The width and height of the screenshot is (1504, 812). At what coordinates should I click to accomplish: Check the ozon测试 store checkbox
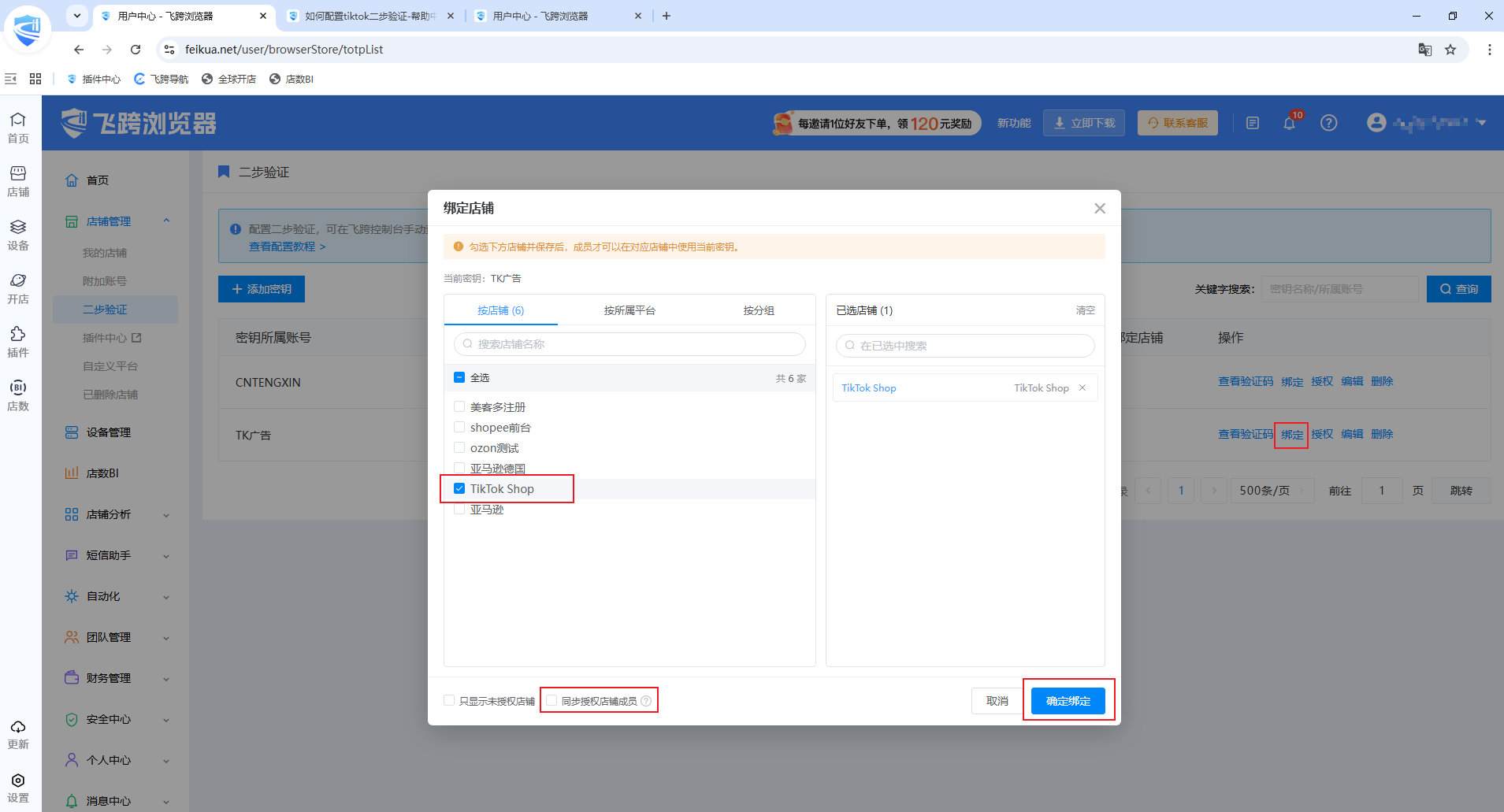(459, 447)
